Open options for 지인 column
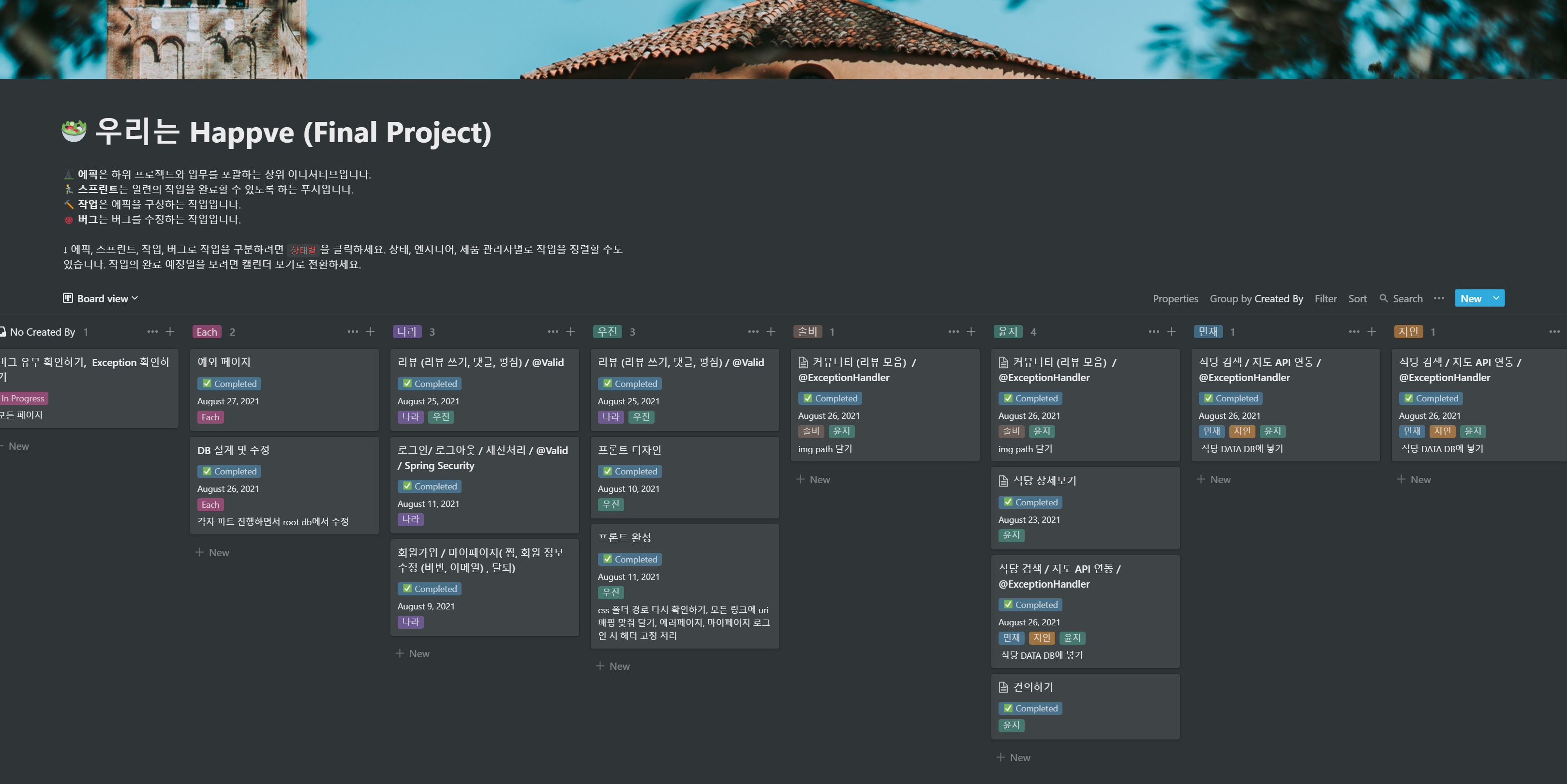1567x784 pixels. click(x=1553, y=331)
